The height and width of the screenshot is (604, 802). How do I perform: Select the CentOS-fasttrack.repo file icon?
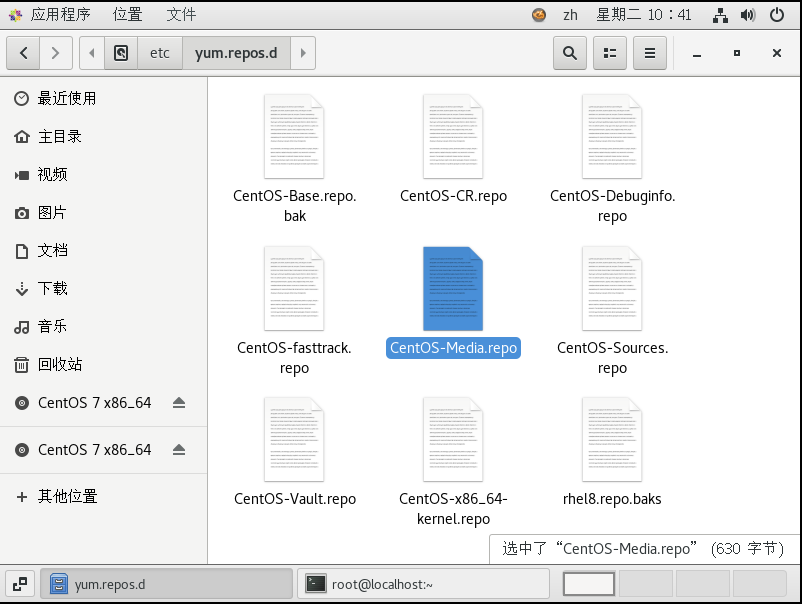[x=294, y=288]
